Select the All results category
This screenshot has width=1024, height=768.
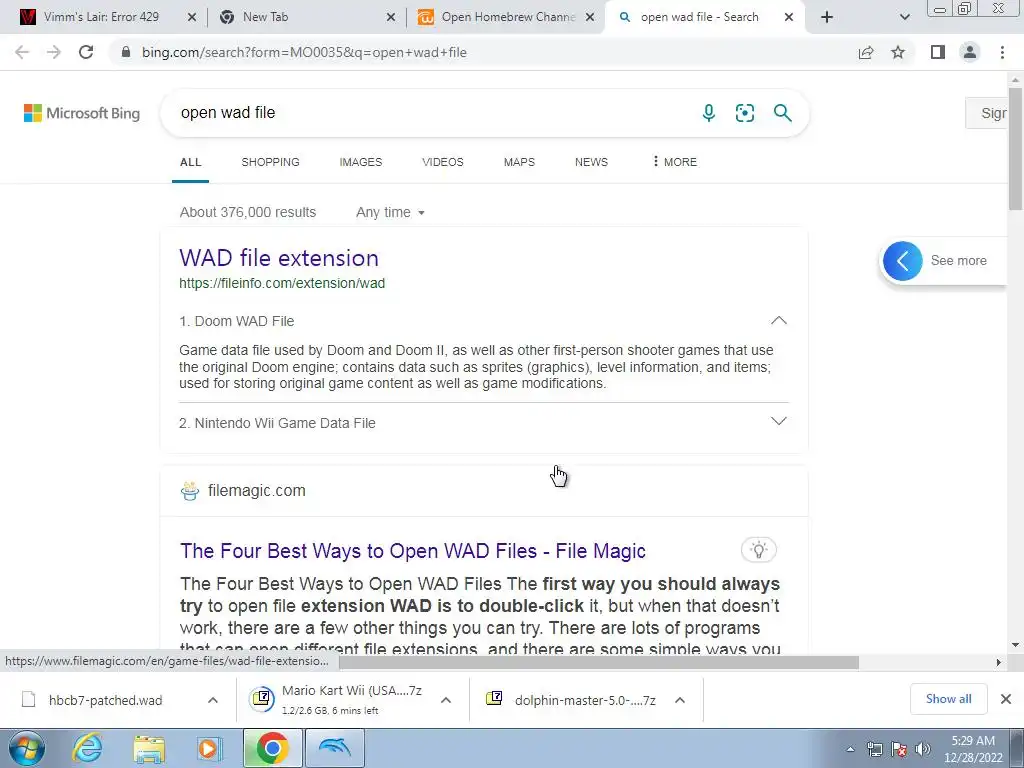(191, 162)
